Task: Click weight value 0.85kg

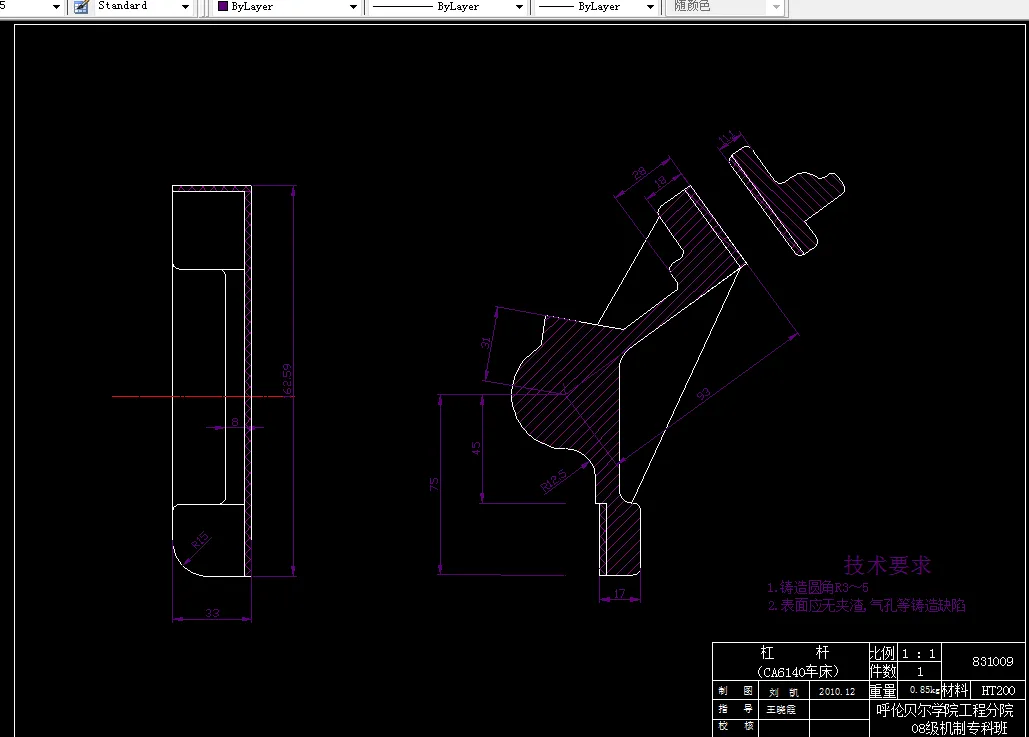Action: pos(925,690)
